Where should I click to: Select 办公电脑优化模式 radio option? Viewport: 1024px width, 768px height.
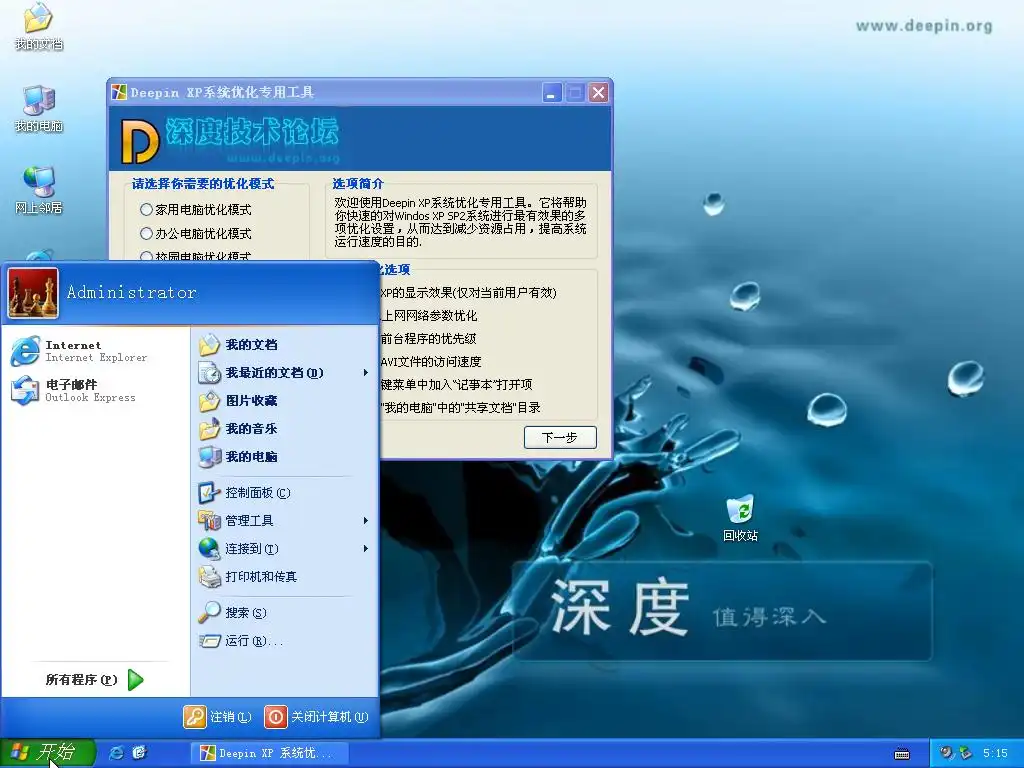[196, 234]
